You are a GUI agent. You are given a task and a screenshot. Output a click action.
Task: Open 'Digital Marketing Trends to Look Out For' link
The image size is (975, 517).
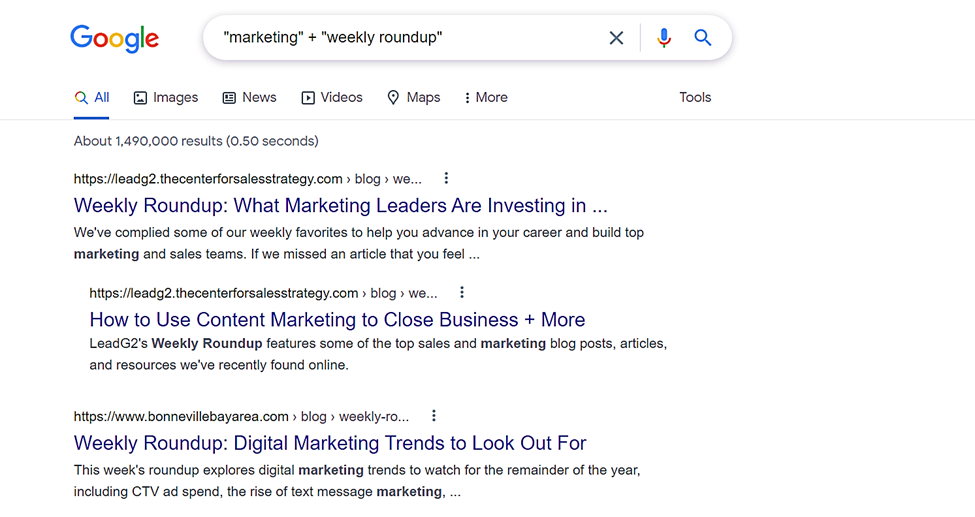[330, 443]
